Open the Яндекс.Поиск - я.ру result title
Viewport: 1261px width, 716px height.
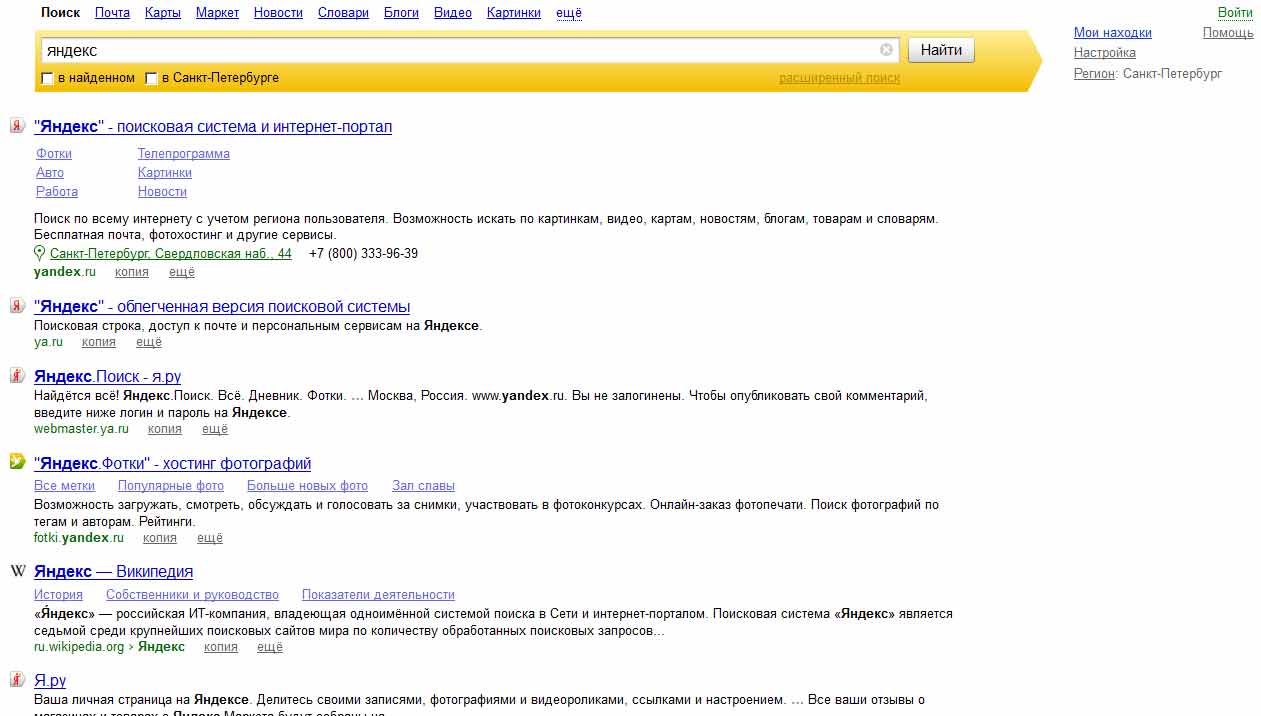[x=108, y=377]
